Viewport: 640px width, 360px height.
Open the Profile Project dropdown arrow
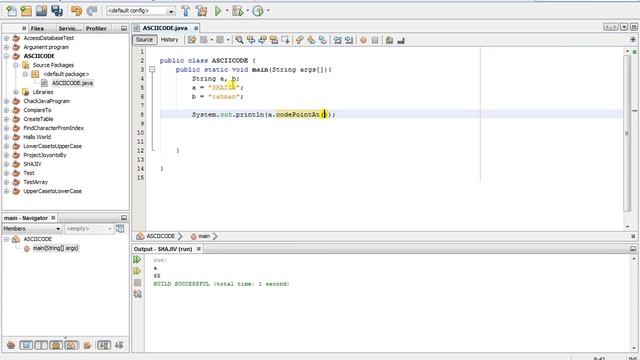pos(268,11)
